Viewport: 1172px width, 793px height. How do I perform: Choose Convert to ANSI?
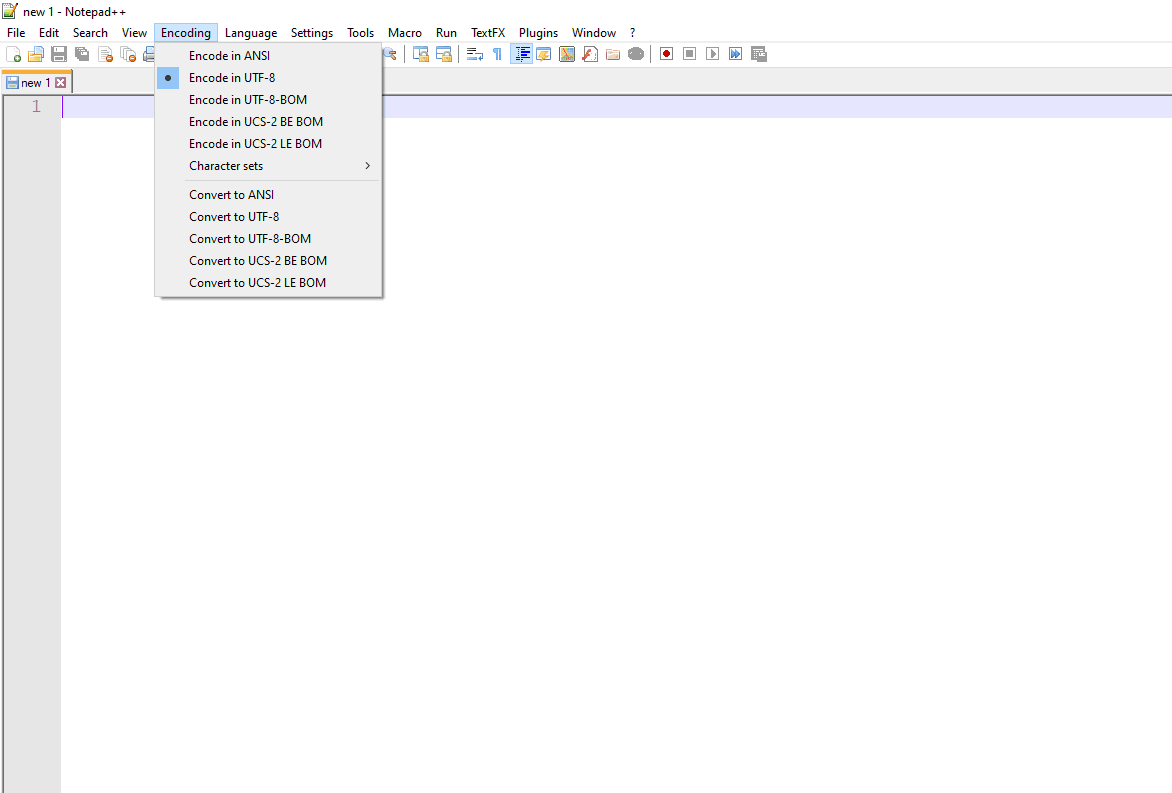268,194
